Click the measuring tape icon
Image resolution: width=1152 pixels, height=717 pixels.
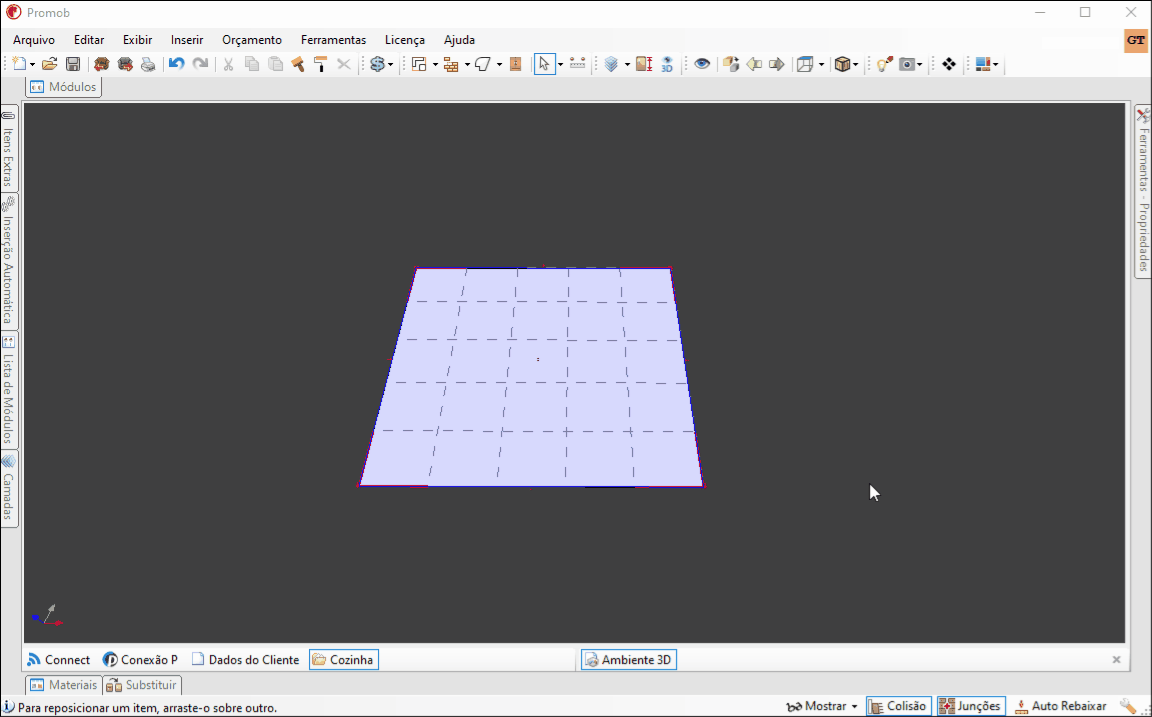(577, 64)
